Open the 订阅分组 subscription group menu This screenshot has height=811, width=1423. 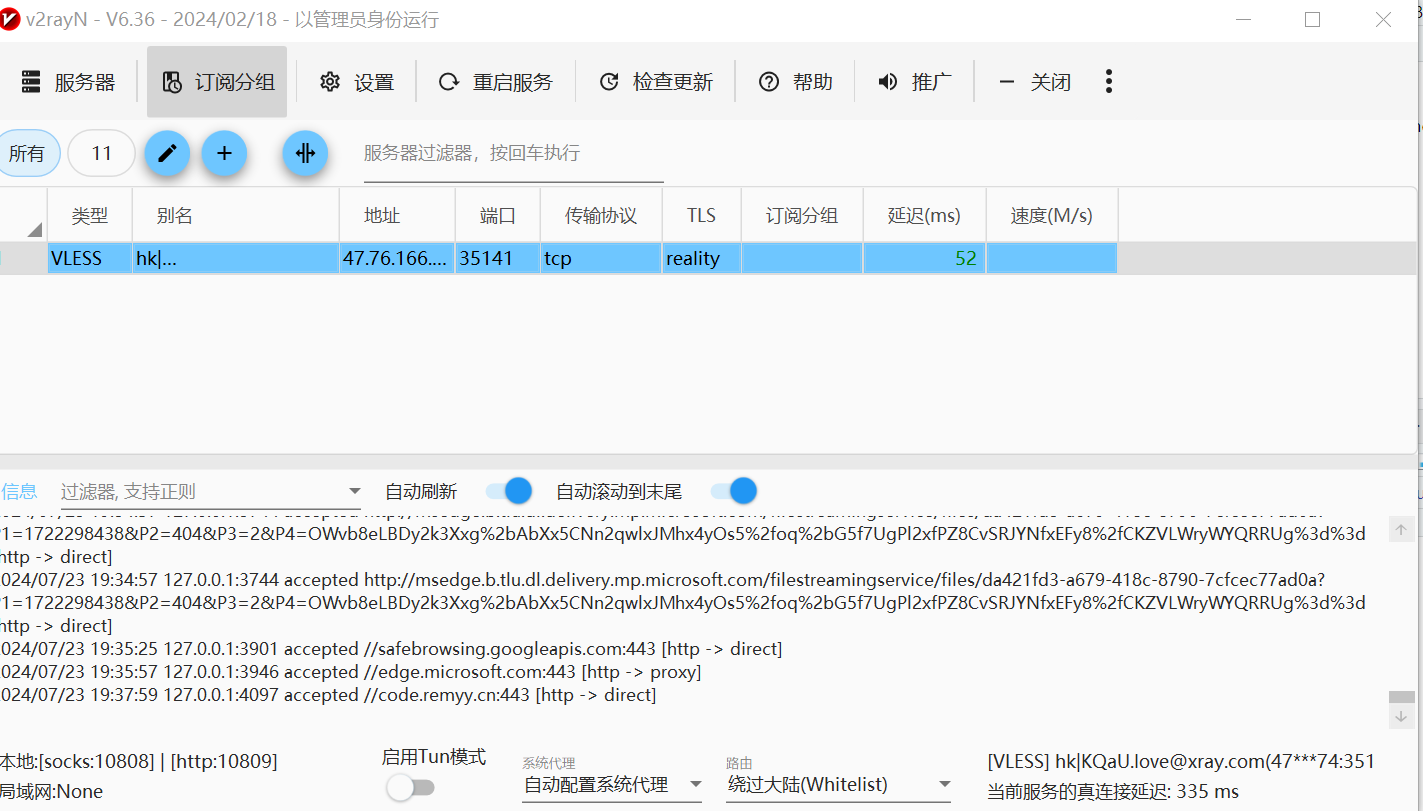click(217, 82)
